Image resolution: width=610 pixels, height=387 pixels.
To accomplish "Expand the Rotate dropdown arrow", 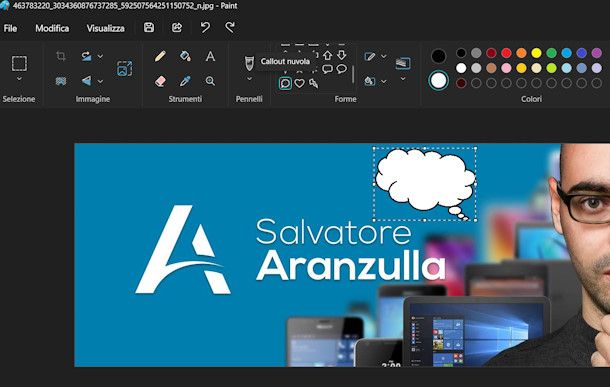I will (100, 56).
